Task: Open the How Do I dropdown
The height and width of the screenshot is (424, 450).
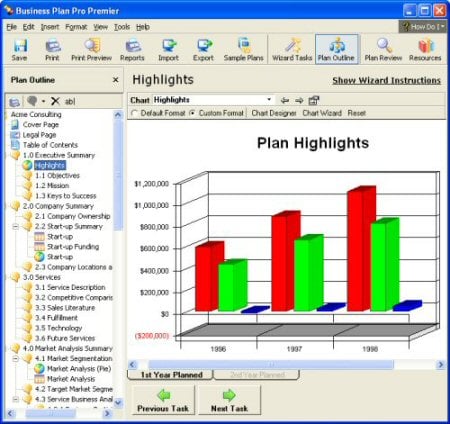Action: (423, 27)
